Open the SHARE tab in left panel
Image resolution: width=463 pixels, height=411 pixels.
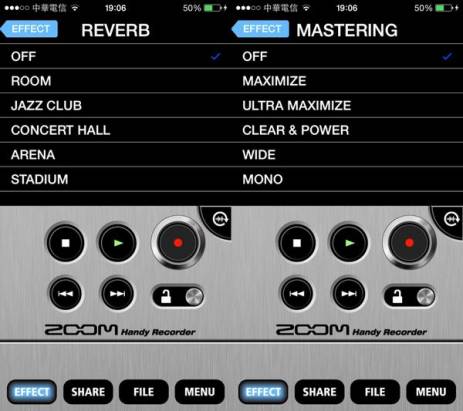tap(88, 392)
